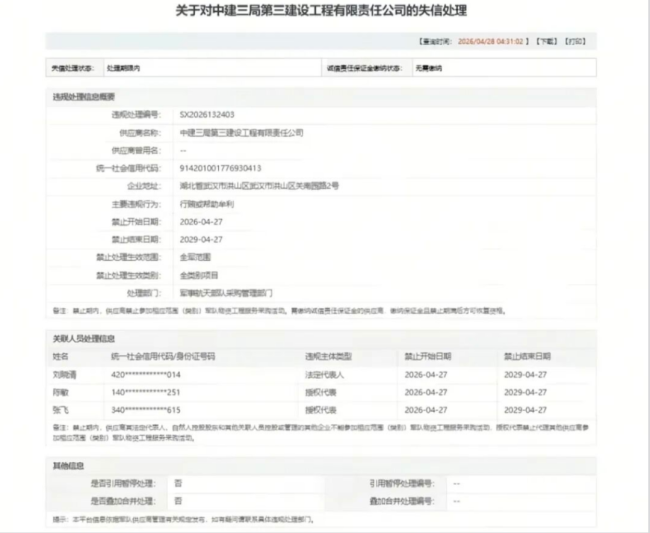
Task: Click the name 张飞 in the table
Action: (61, 410)
